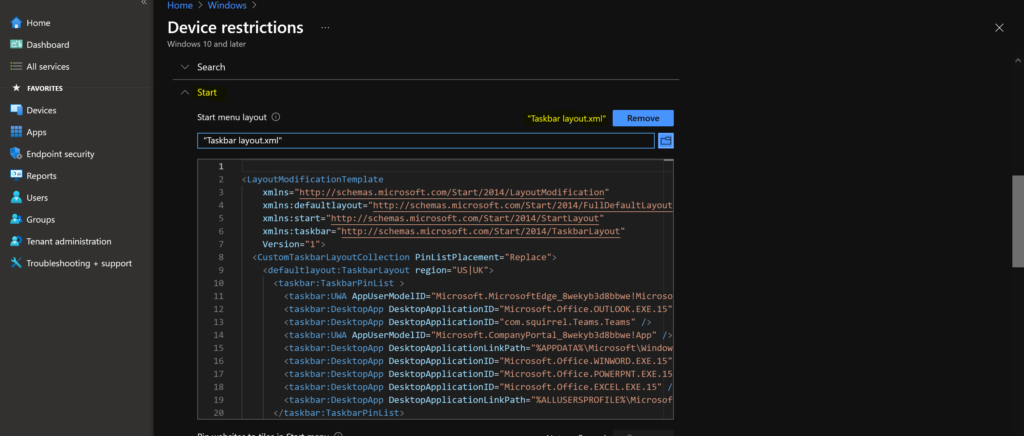Click the closing taskbar:TaskbarPinList tag line
Screen dimensions: 1024x436
339,413
